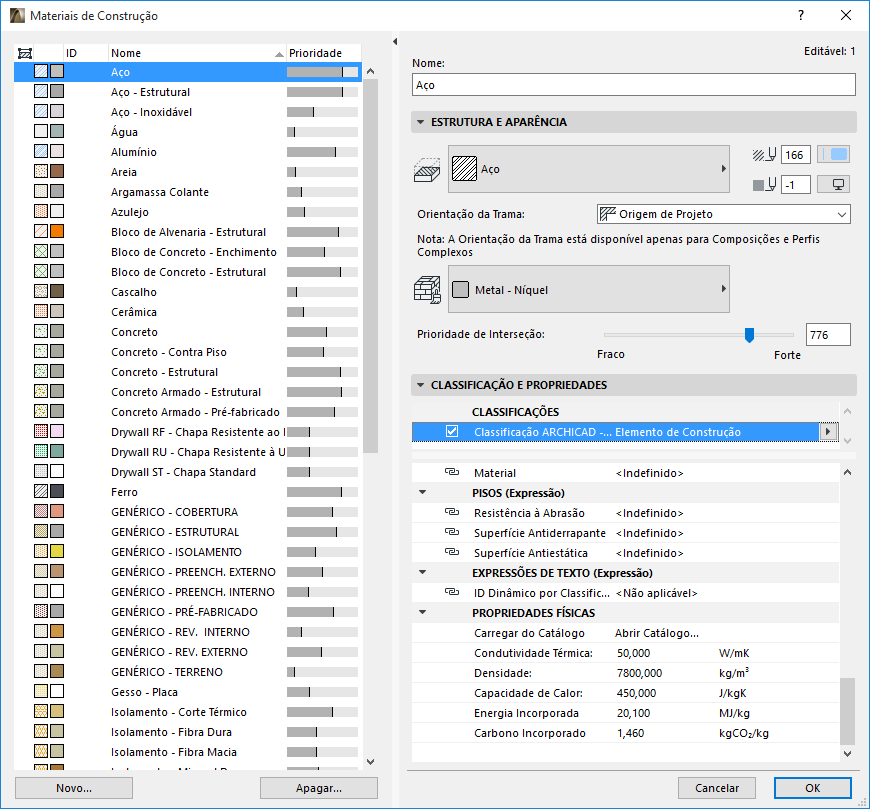
Task: Collapse the Classificação e Propriedades section
Action: pos(421,385)
